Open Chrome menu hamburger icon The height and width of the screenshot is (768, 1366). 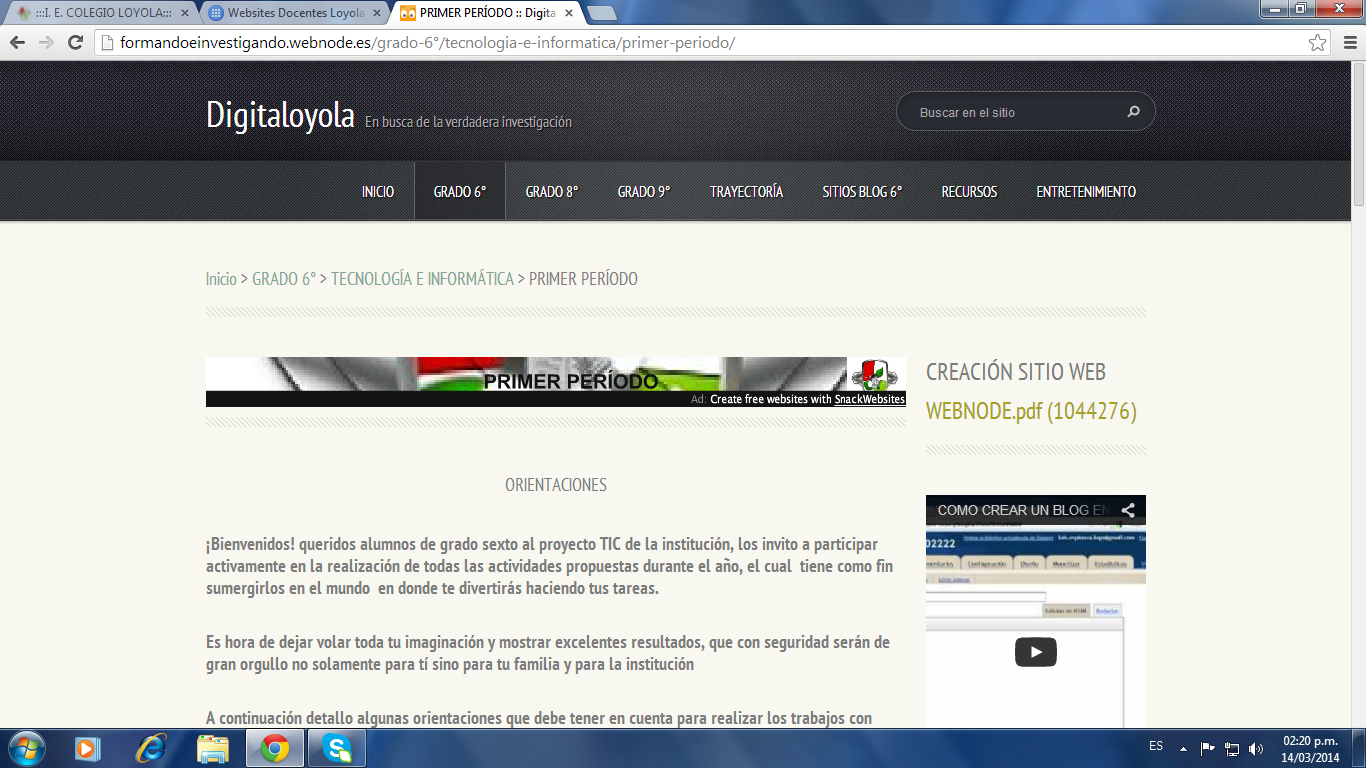[x=1346, y=43]
